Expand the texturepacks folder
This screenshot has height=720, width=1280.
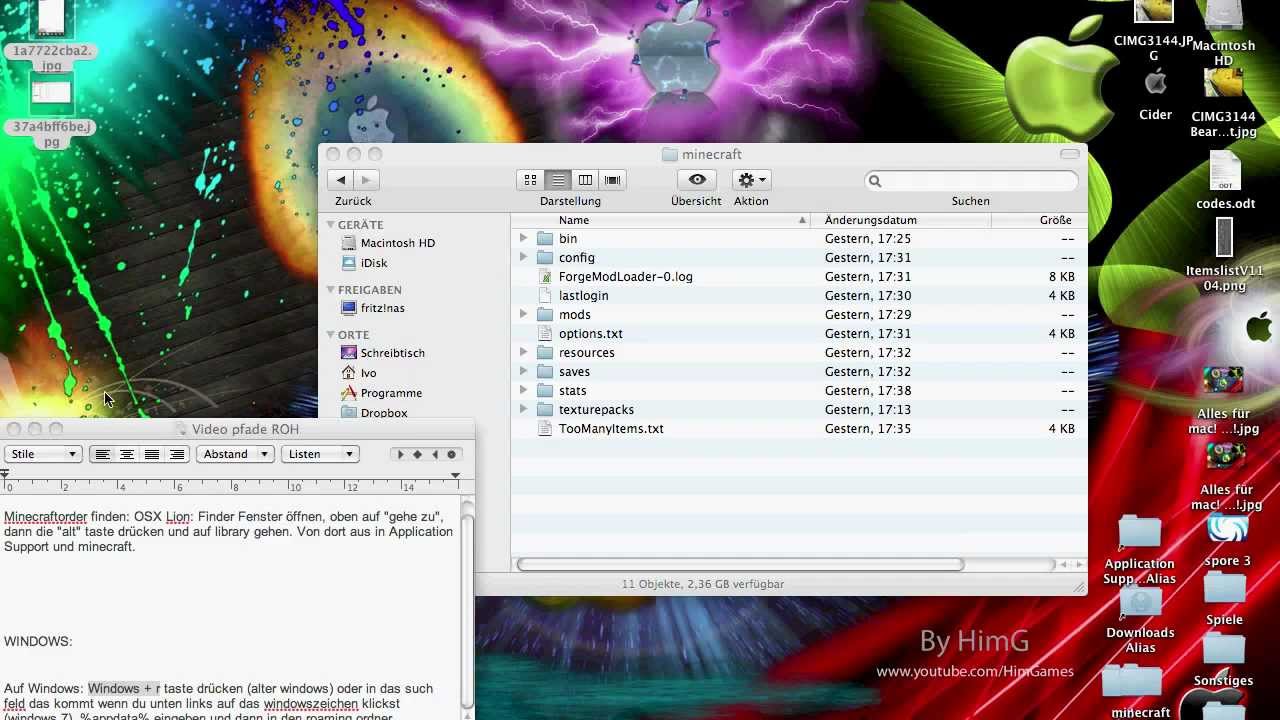point(523,409)
